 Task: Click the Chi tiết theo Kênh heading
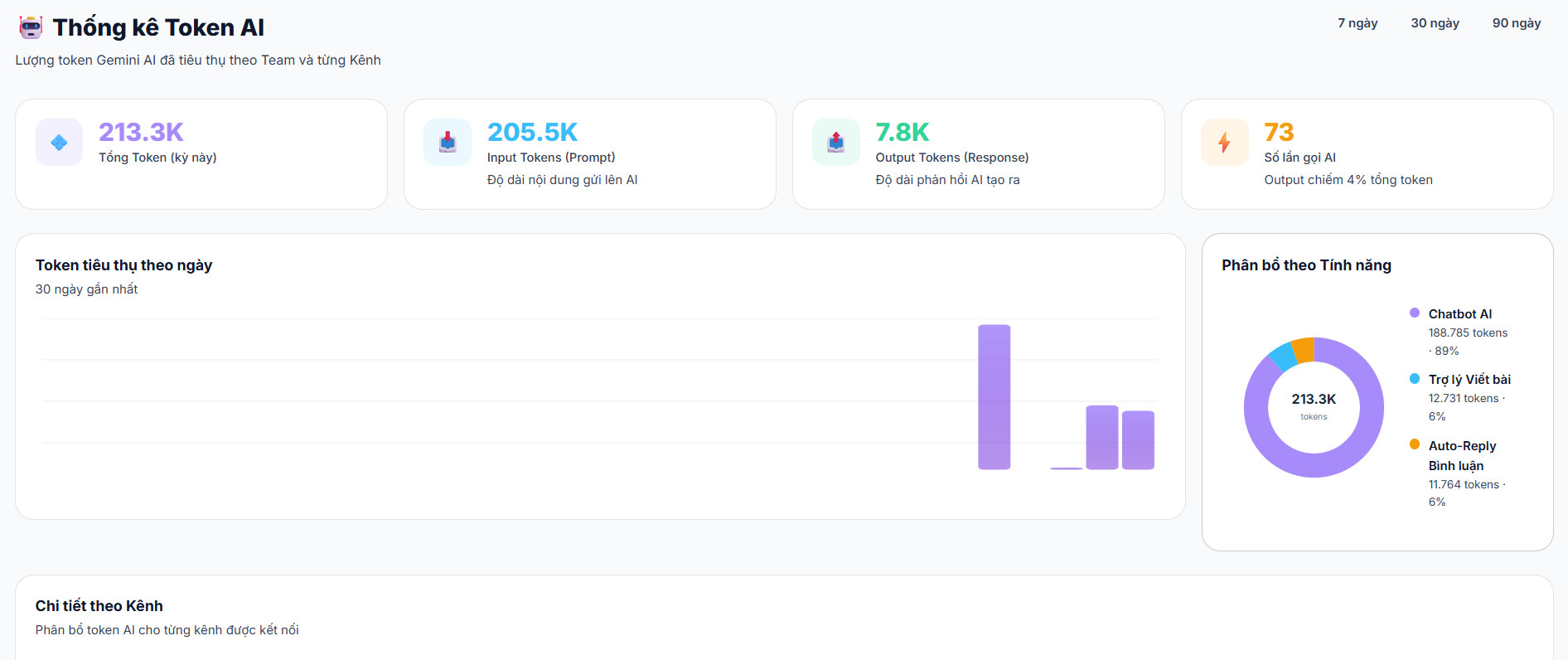pos(99,606)
